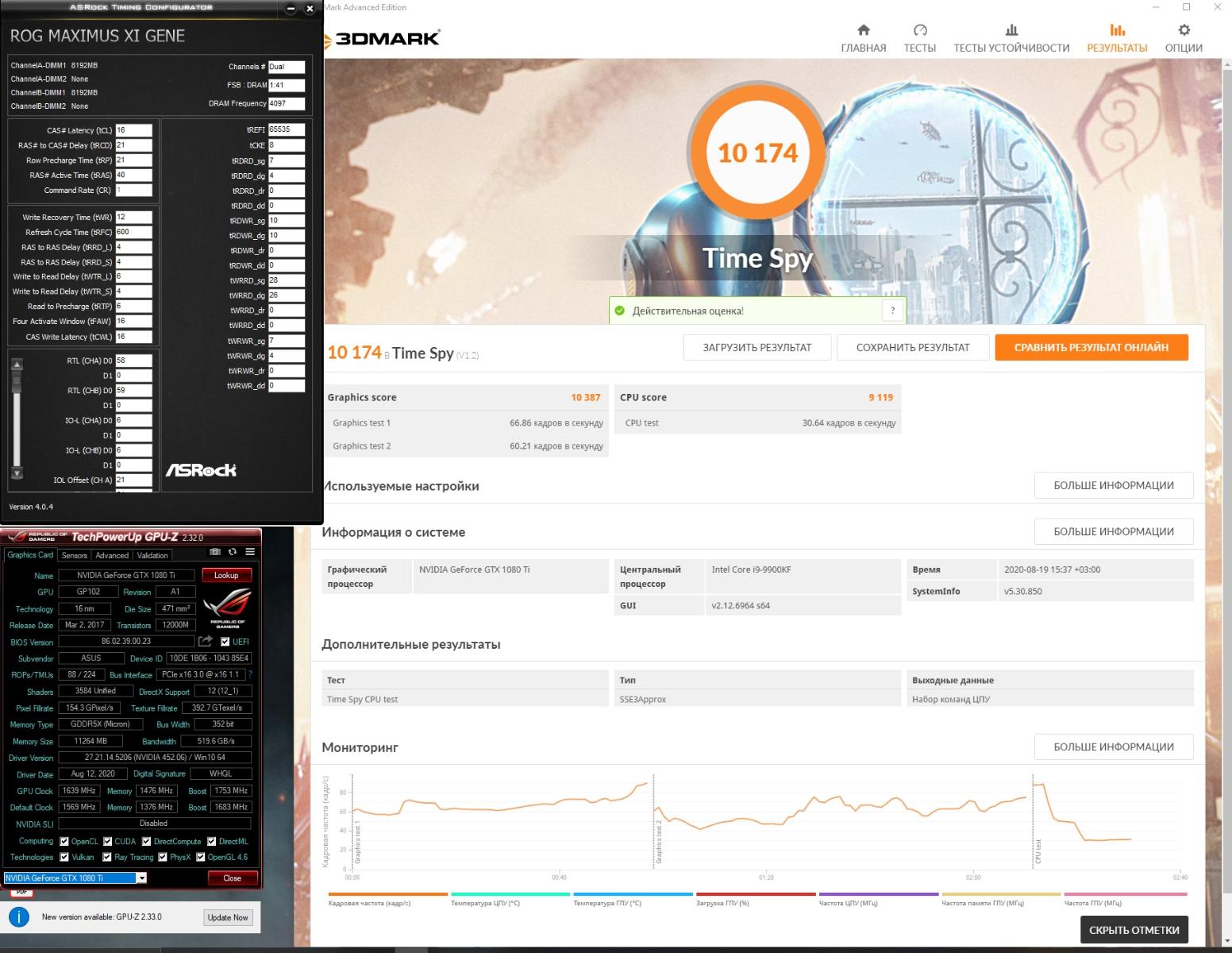Open the 3DMark Главная home icon
1232x953 pixels.
click(863, 31)
